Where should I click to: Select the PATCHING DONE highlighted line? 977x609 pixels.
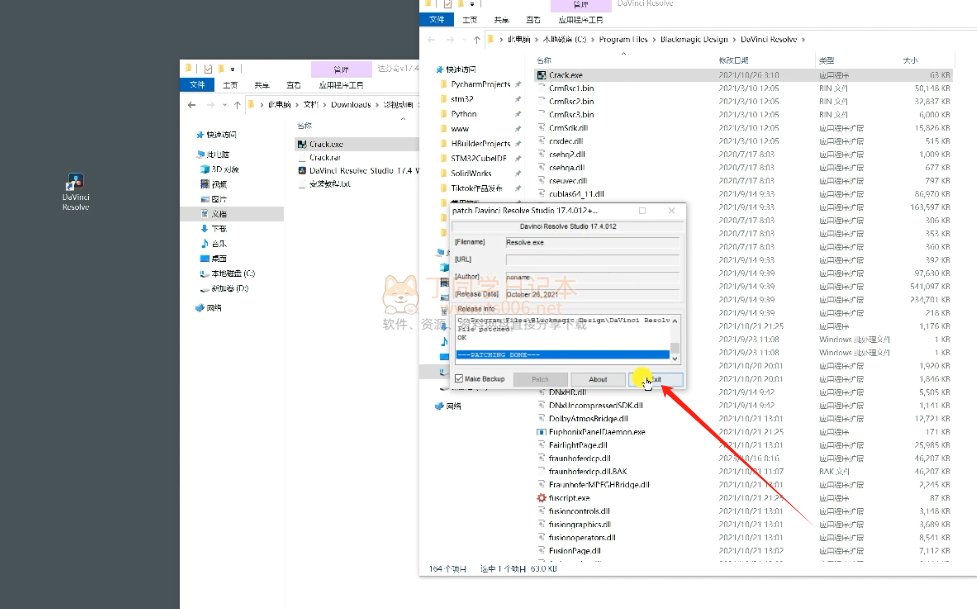(563, 355)
